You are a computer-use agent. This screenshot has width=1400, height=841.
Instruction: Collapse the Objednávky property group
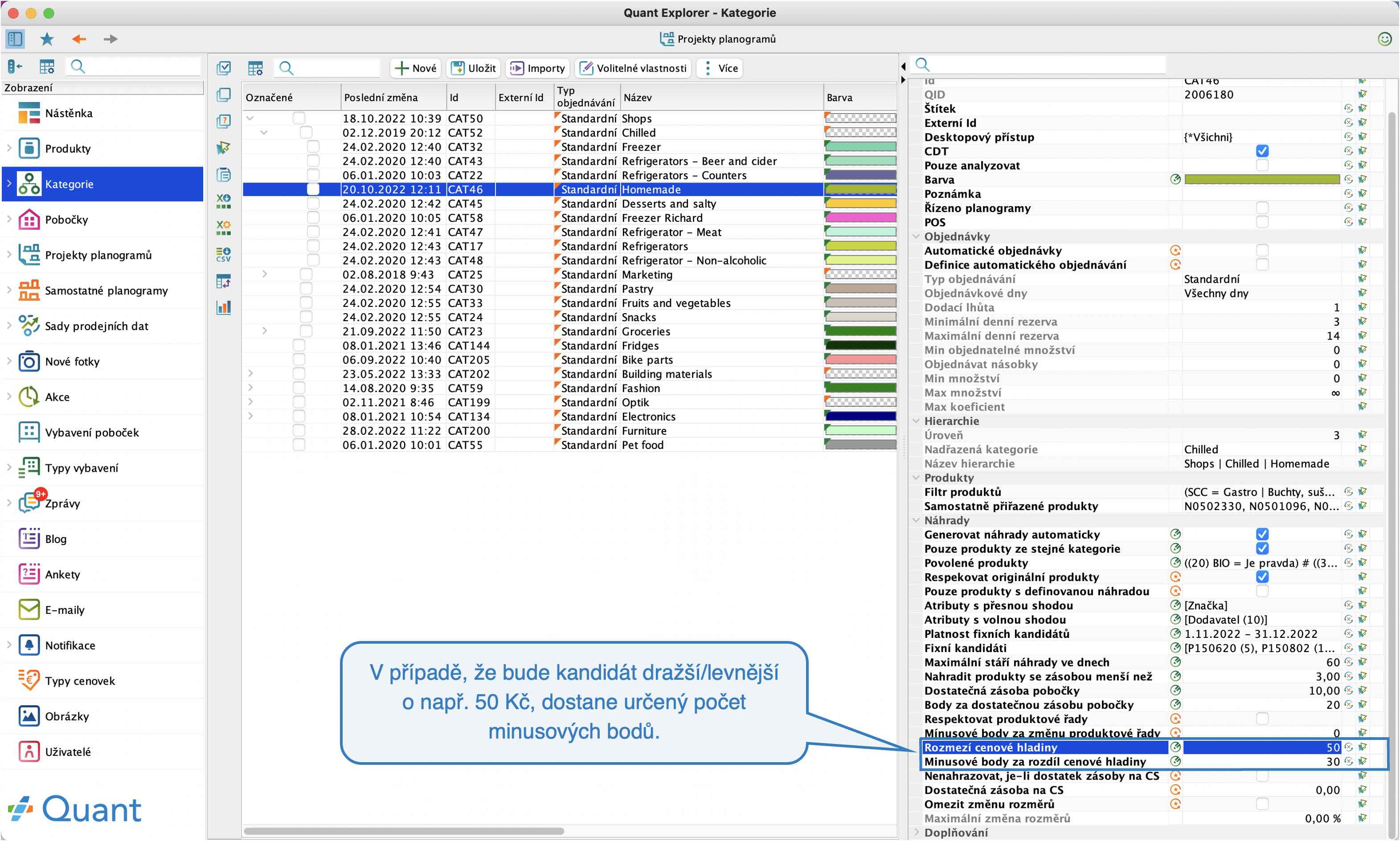916,237
